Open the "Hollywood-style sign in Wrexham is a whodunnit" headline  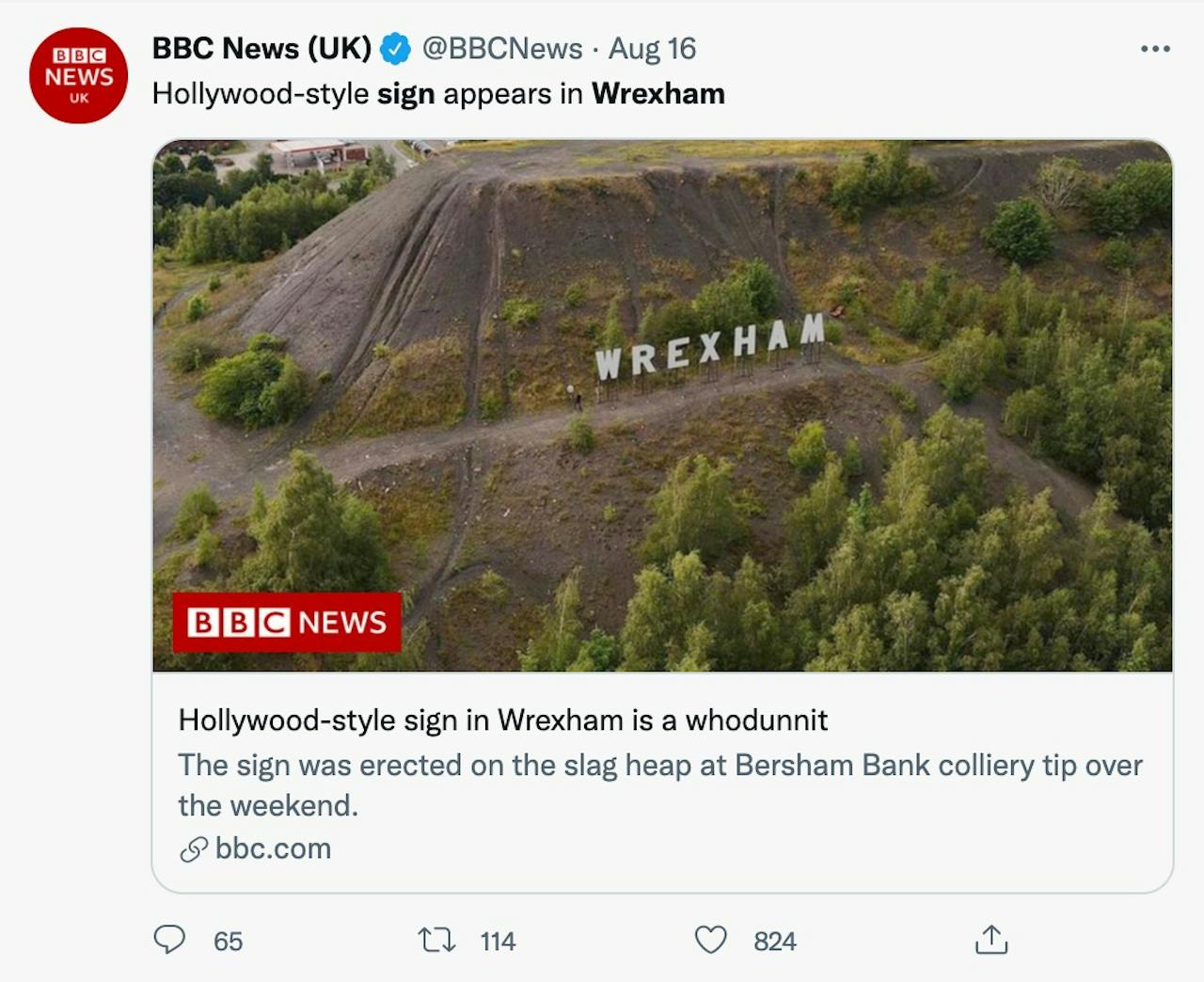(502, 721)
